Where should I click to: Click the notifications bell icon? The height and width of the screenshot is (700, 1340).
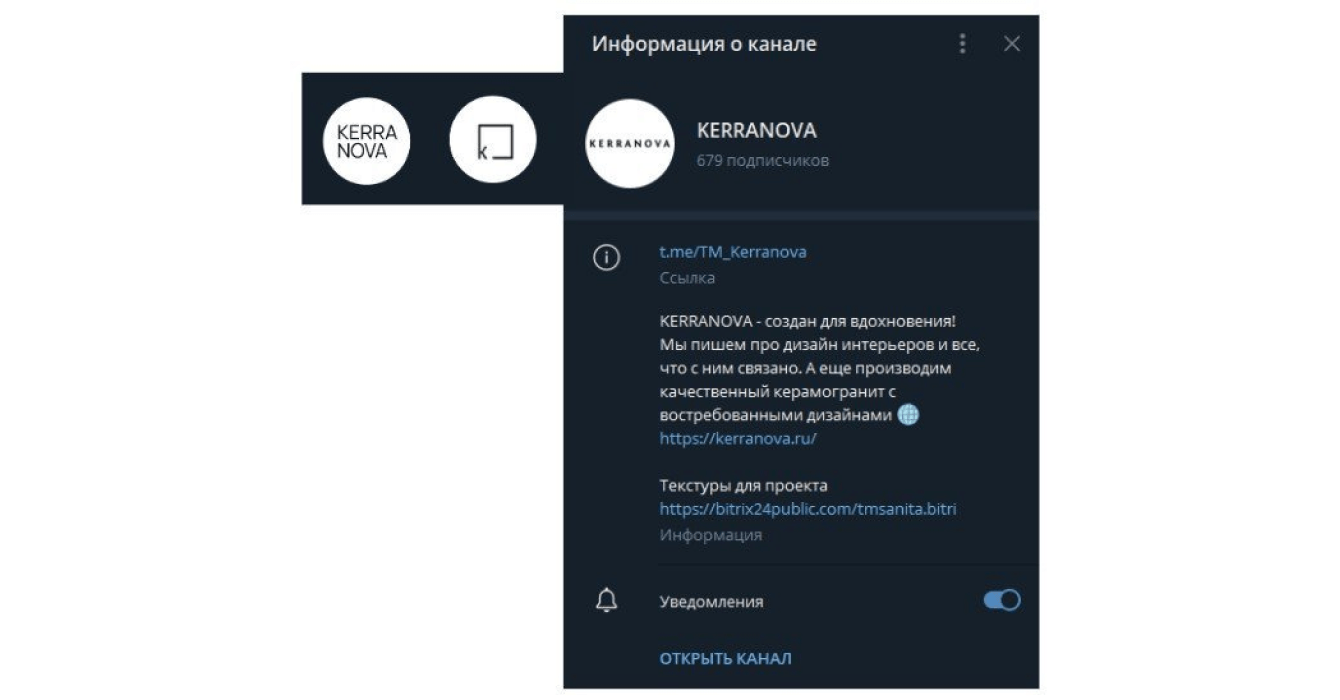point(606,600)
